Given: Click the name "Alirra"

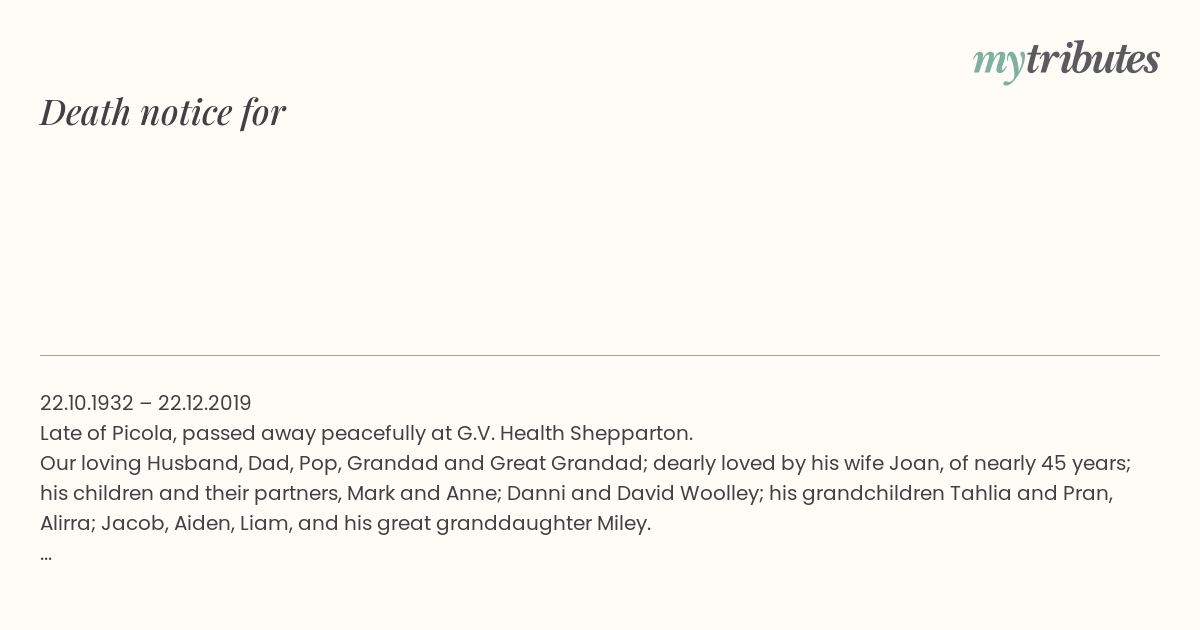Looking at the screenshot, I should pos(64,523).
